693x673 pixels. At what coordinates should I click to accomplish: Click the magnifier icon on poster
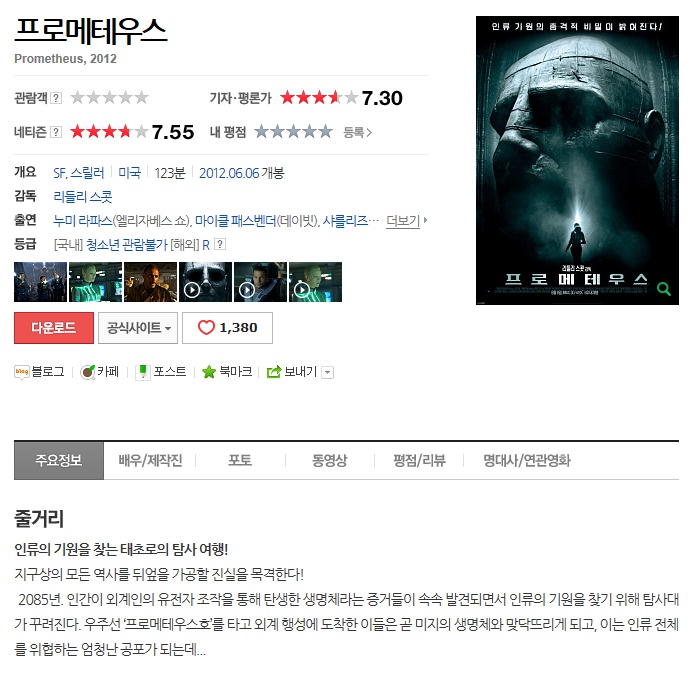(x=663, y=289)
